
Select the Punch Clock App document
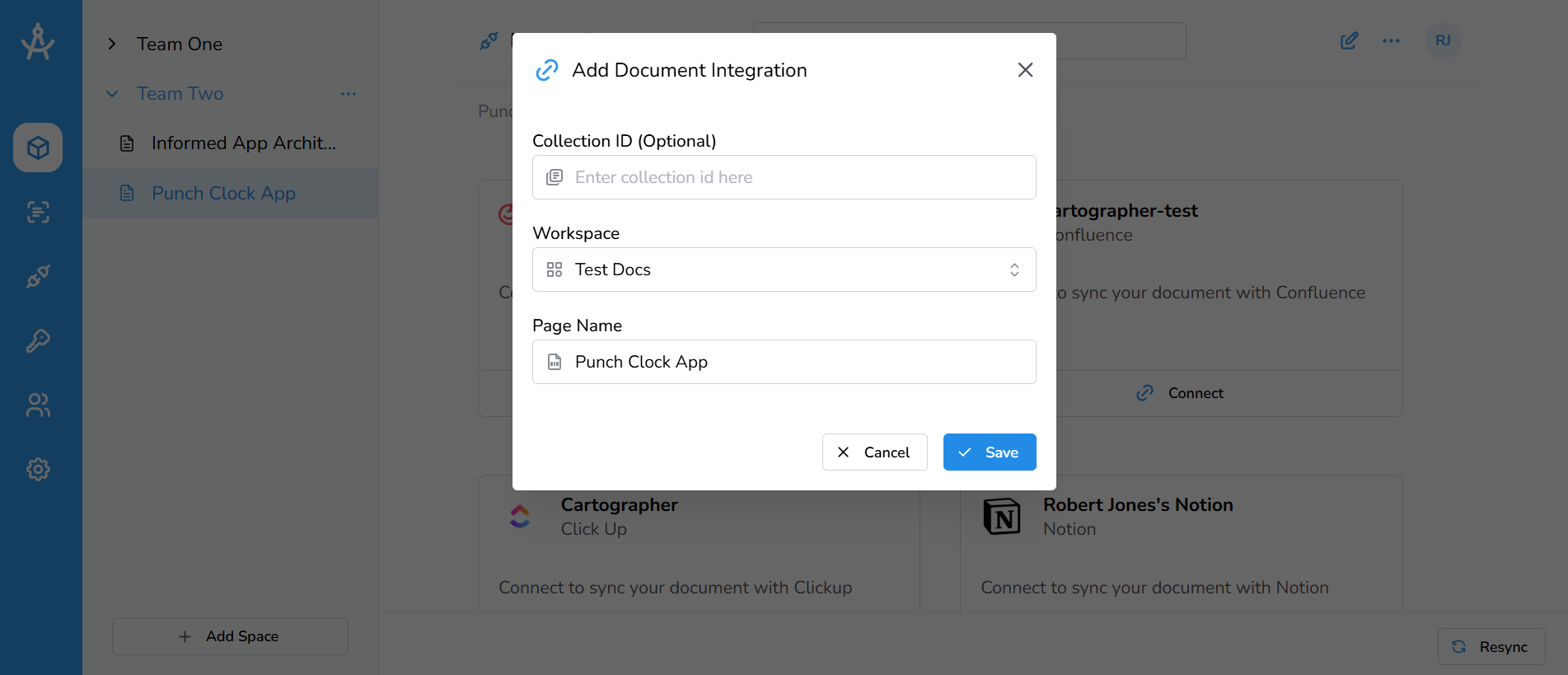(x=223, y=194)
